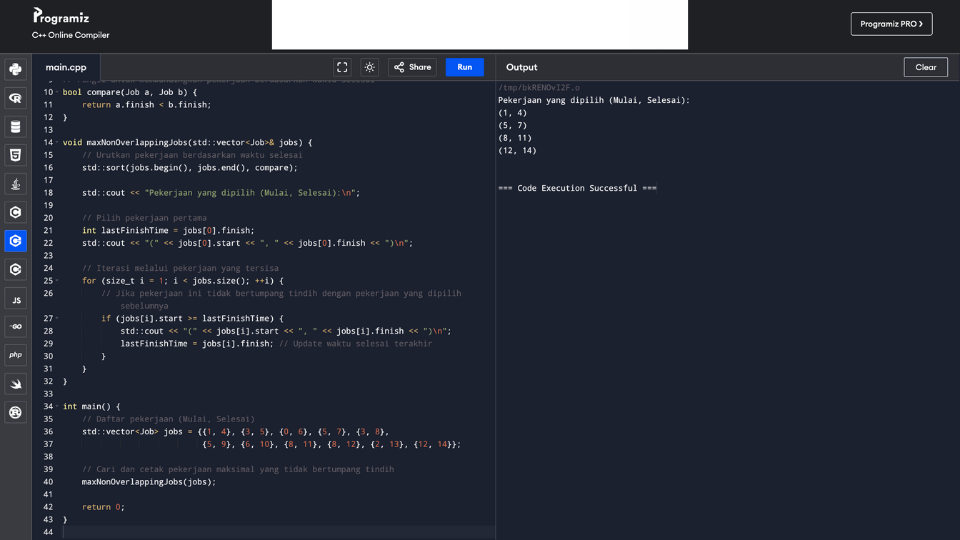Click the 'int main() {' line
Screen dimensions: 960x540
[x=92, y=407]
